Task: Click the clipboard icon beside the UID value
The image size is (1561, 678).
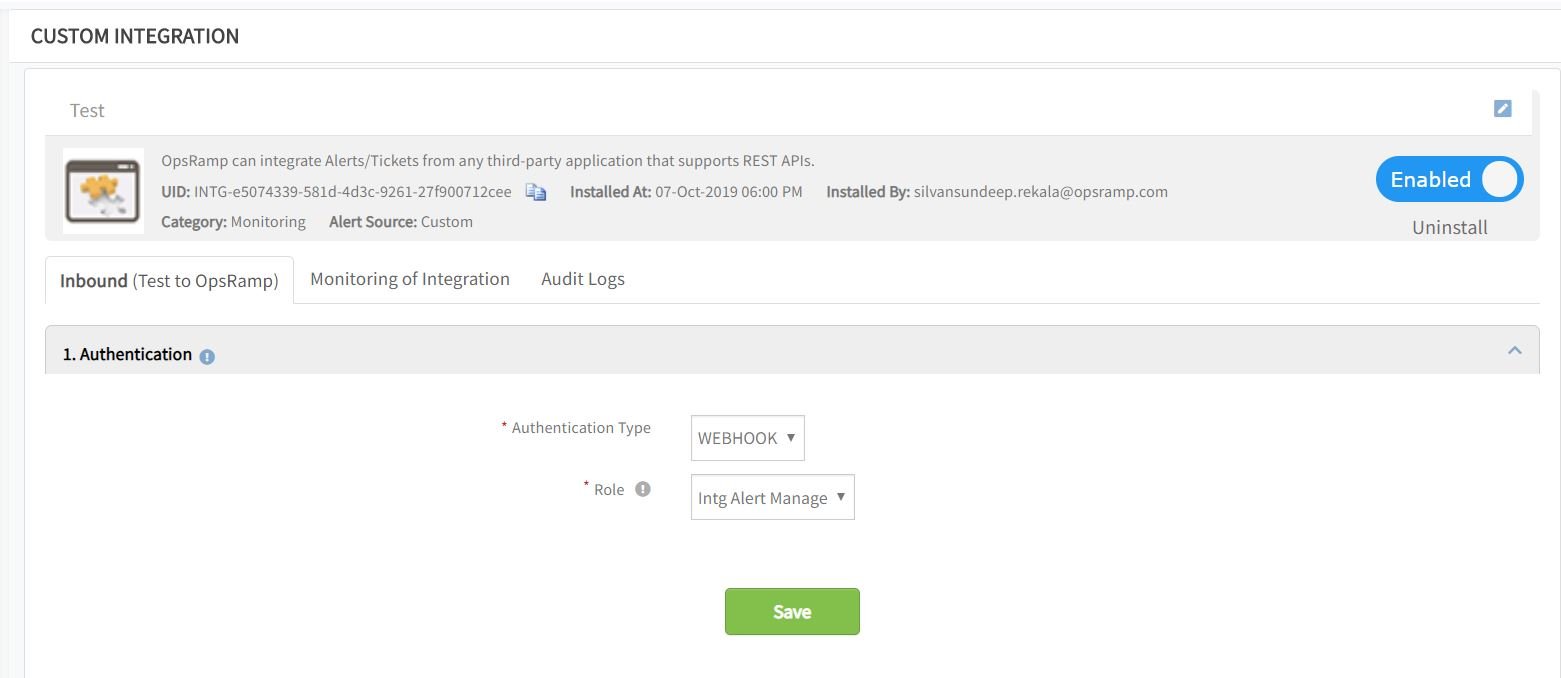Action: [x=536, y=192]
